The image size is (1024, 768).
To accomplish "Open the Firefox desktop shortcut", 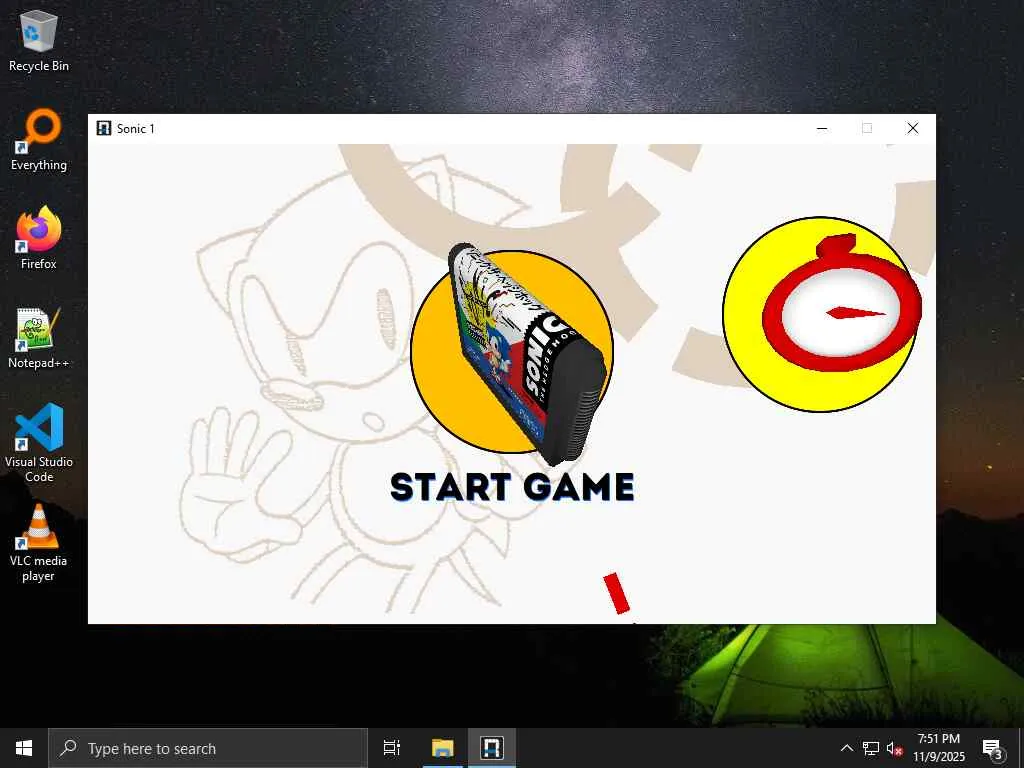I will coord(39,238).
